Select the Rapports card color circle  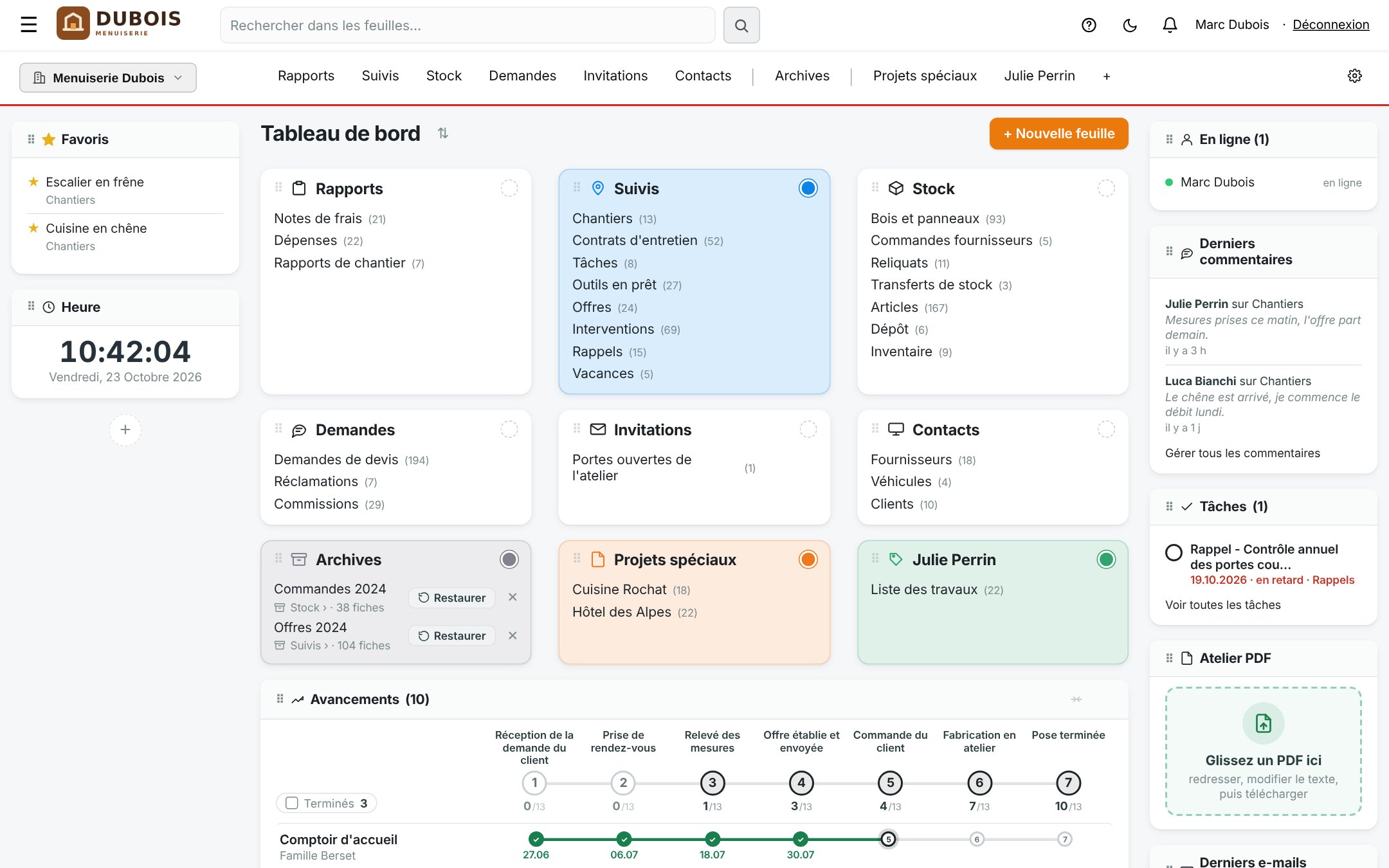[509, 188]
